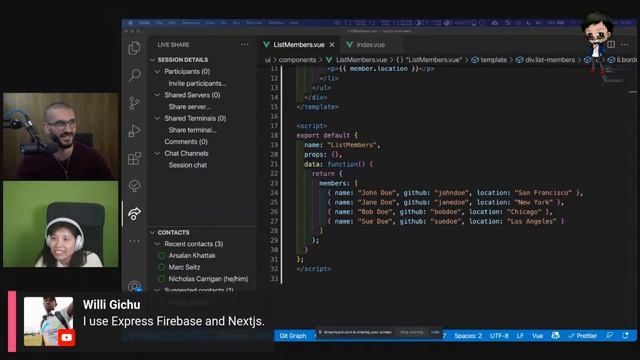Click Invite participants... link
This screenshot has width=640, height=360.
(x=198, y=83)
